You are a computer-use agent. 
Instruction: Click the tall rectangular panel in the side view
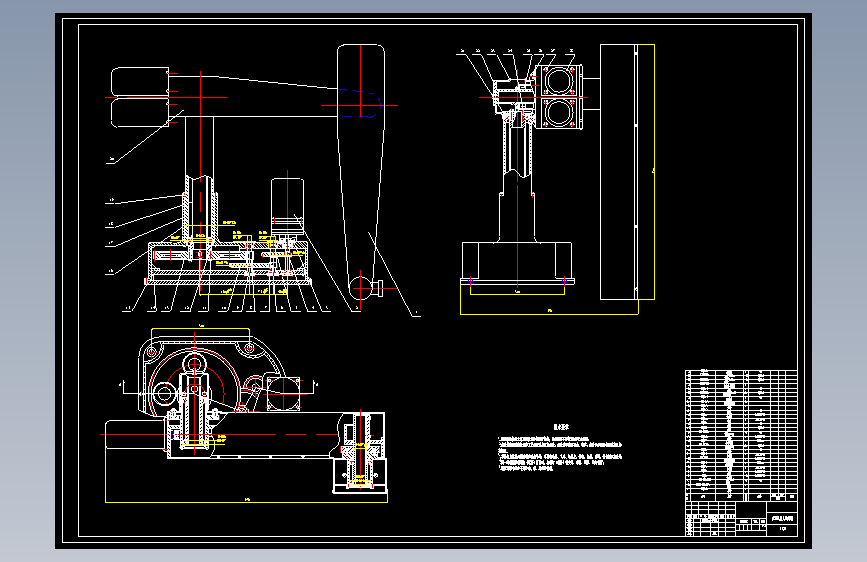pos(619,172)
